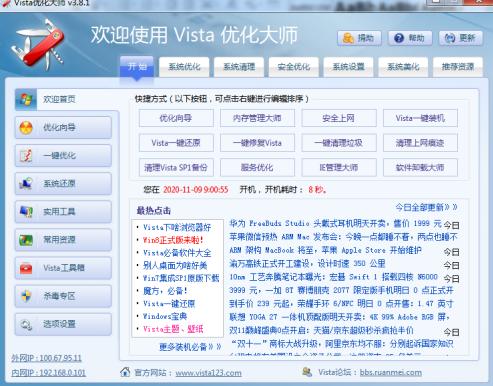Click the 今日全部更新 link

coord(426,207)
